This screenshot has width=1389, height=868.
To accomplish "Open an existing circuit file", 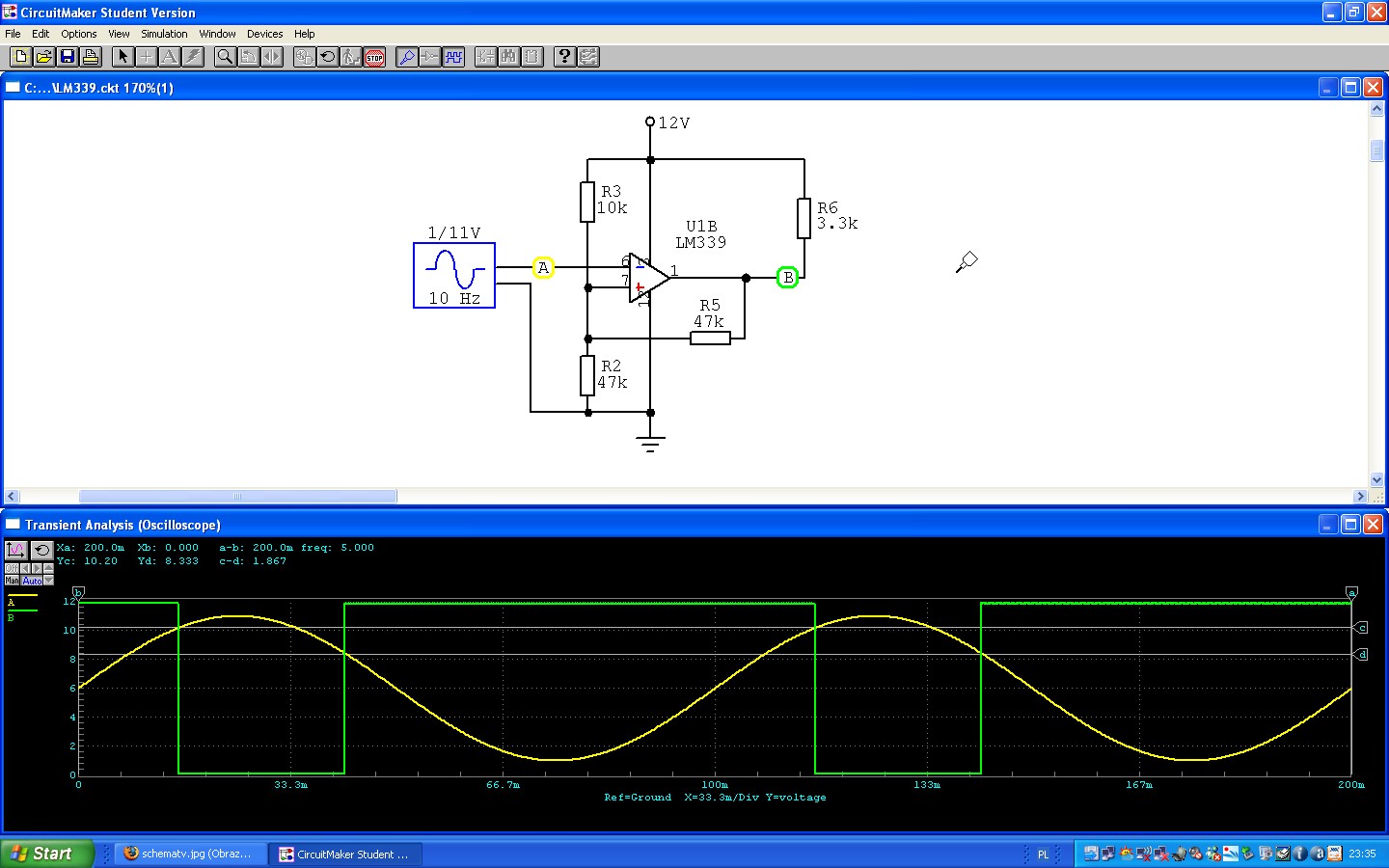I will [43, 57].
